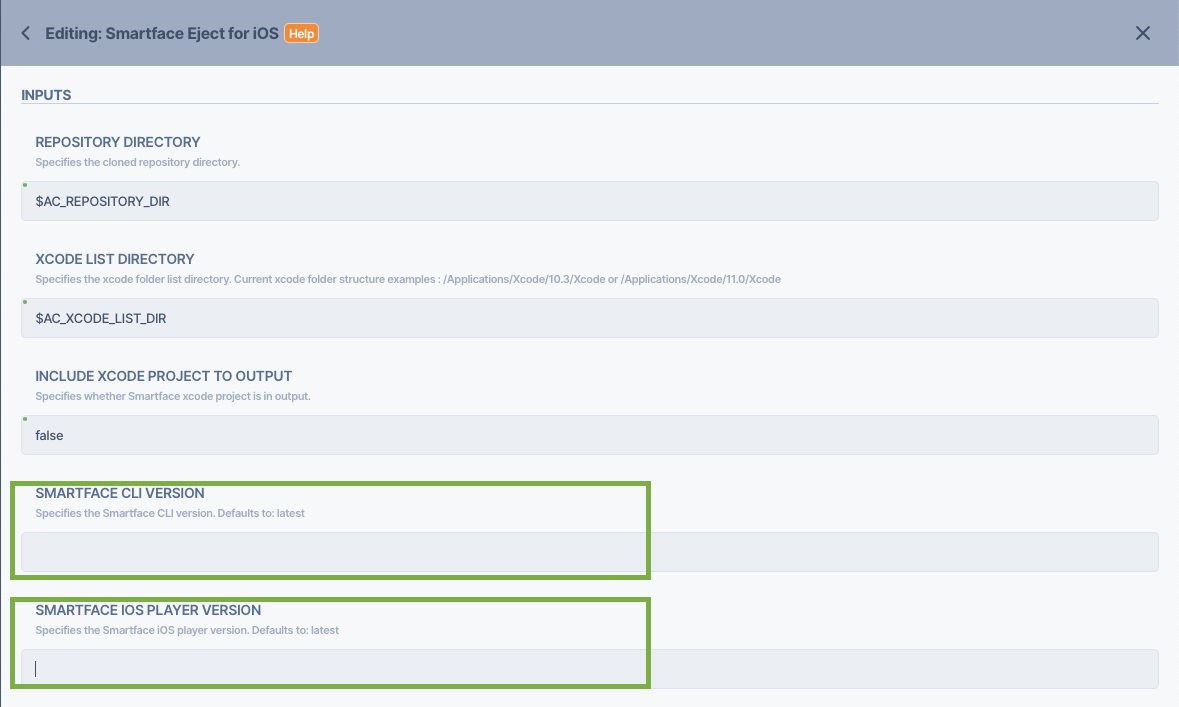Click the Smartface CLI Version input field

point(590,552)
